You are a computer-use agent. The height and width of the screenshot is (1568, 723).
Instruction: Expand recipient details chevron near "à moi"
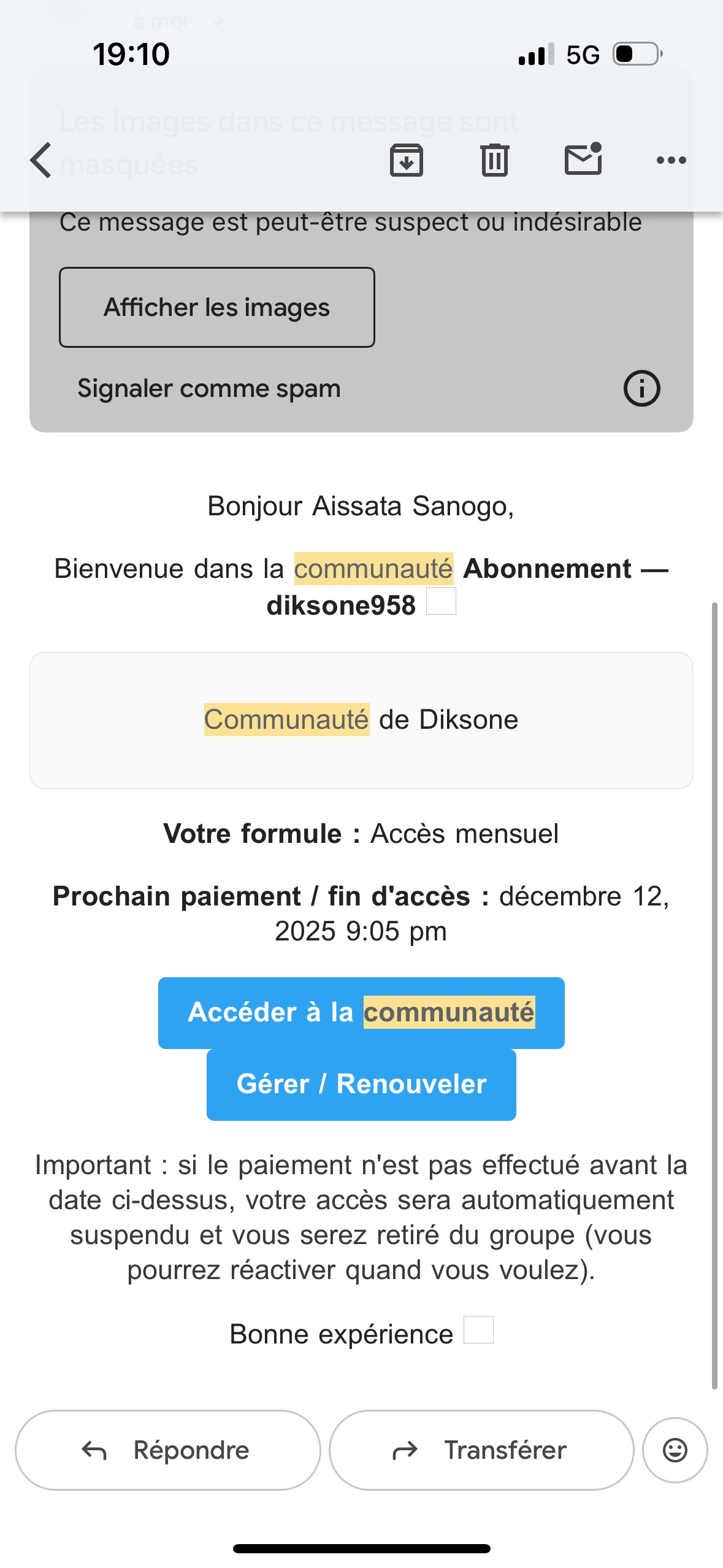pos(216,23)
